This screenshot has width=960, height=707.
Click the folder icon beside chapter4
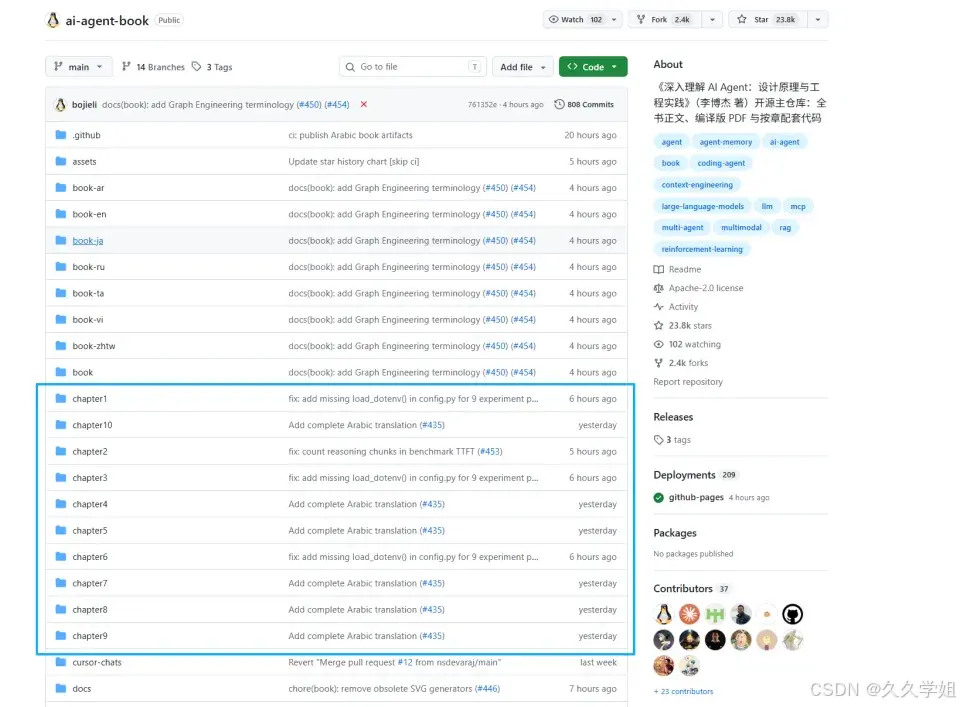coord(61,504)
